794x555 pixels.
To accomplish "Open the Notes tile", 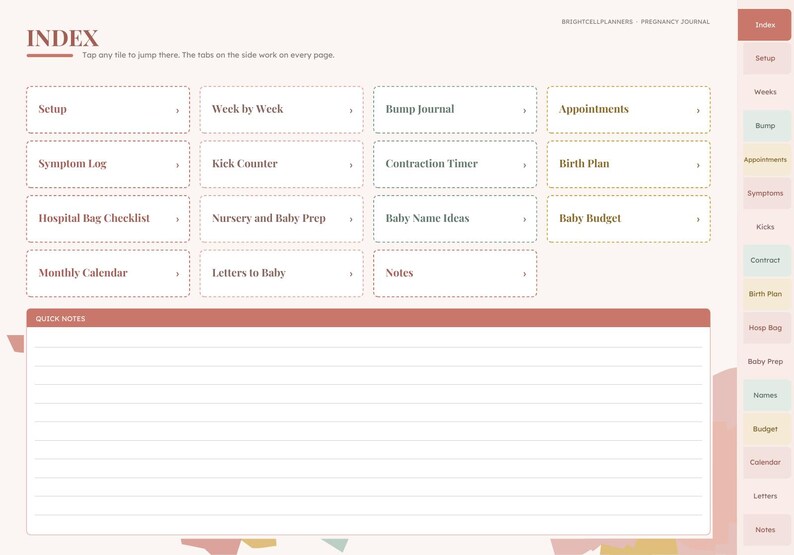I will tap(455, 273).
